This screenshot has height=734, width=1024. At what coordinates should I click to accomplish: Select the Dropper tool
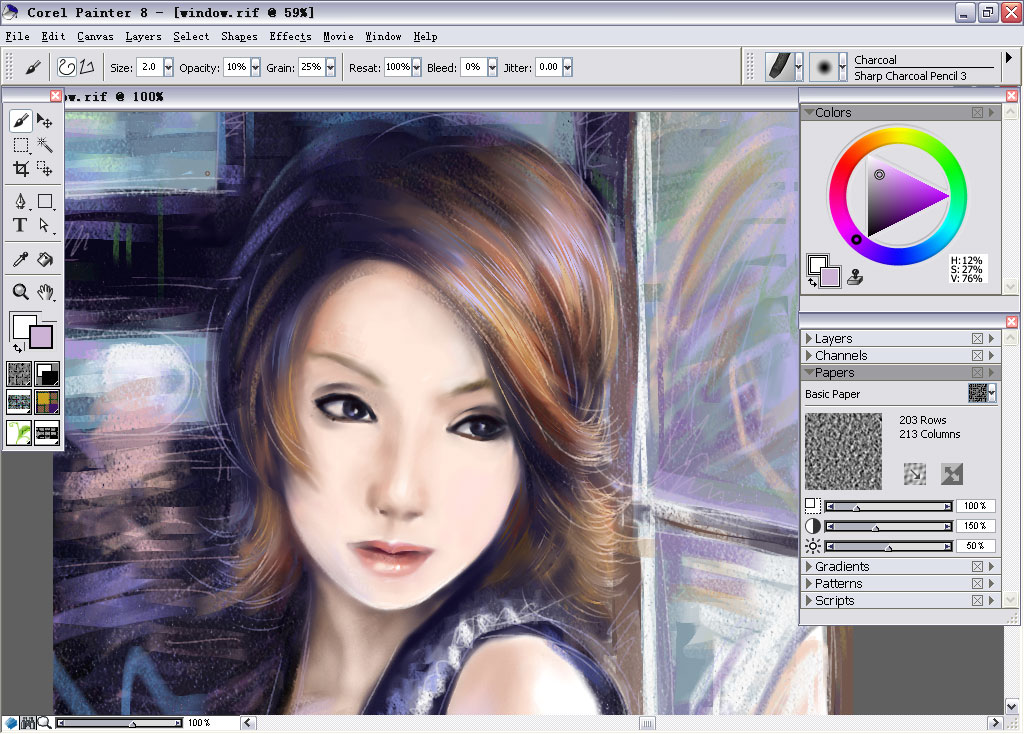(20, 259)
